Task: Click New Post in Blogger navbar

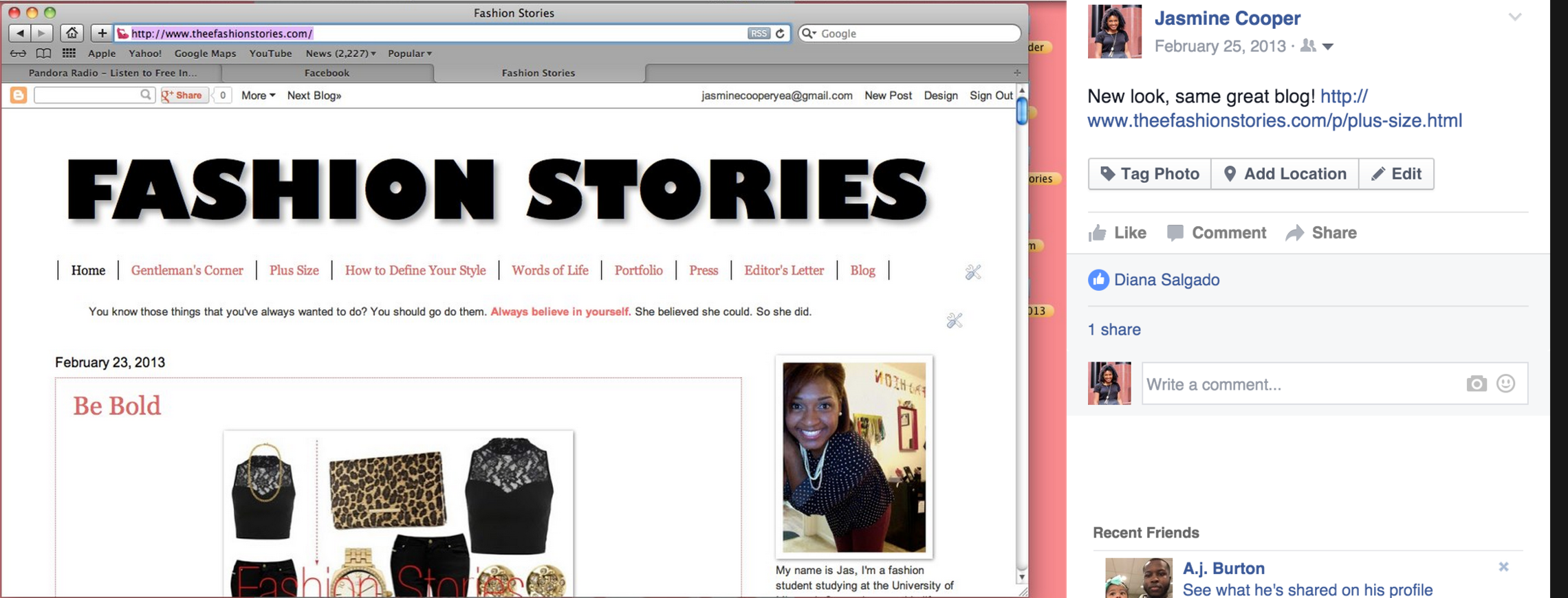Action: click(888, 96)
